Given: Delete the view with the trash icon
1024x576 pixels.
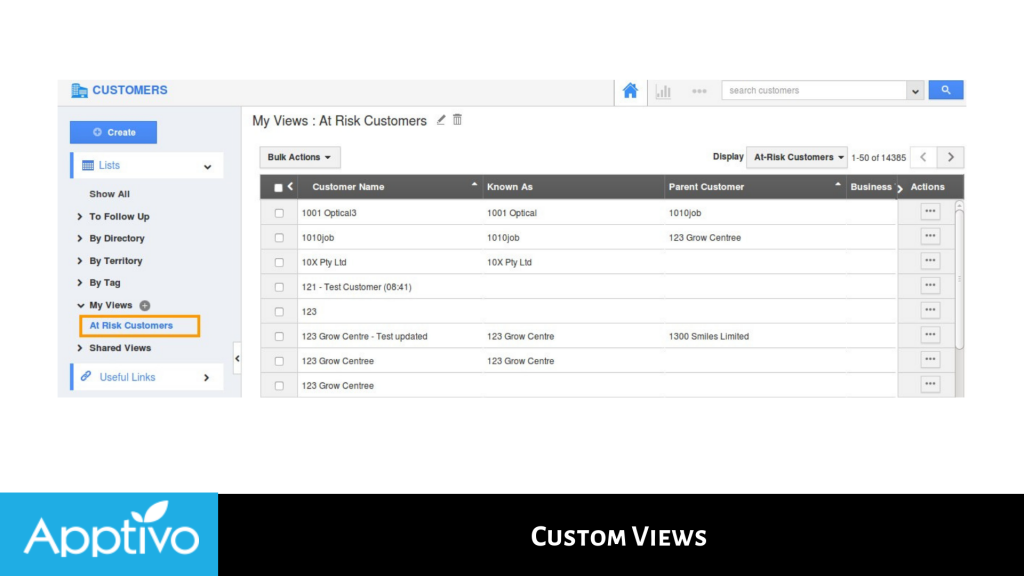Looking at the screenshot, I should click(x=457, y=119).
